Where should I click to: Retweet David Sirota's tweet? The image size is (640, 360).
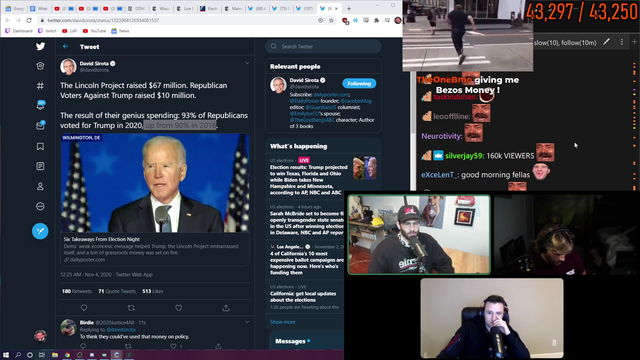(x=131, y=308)
